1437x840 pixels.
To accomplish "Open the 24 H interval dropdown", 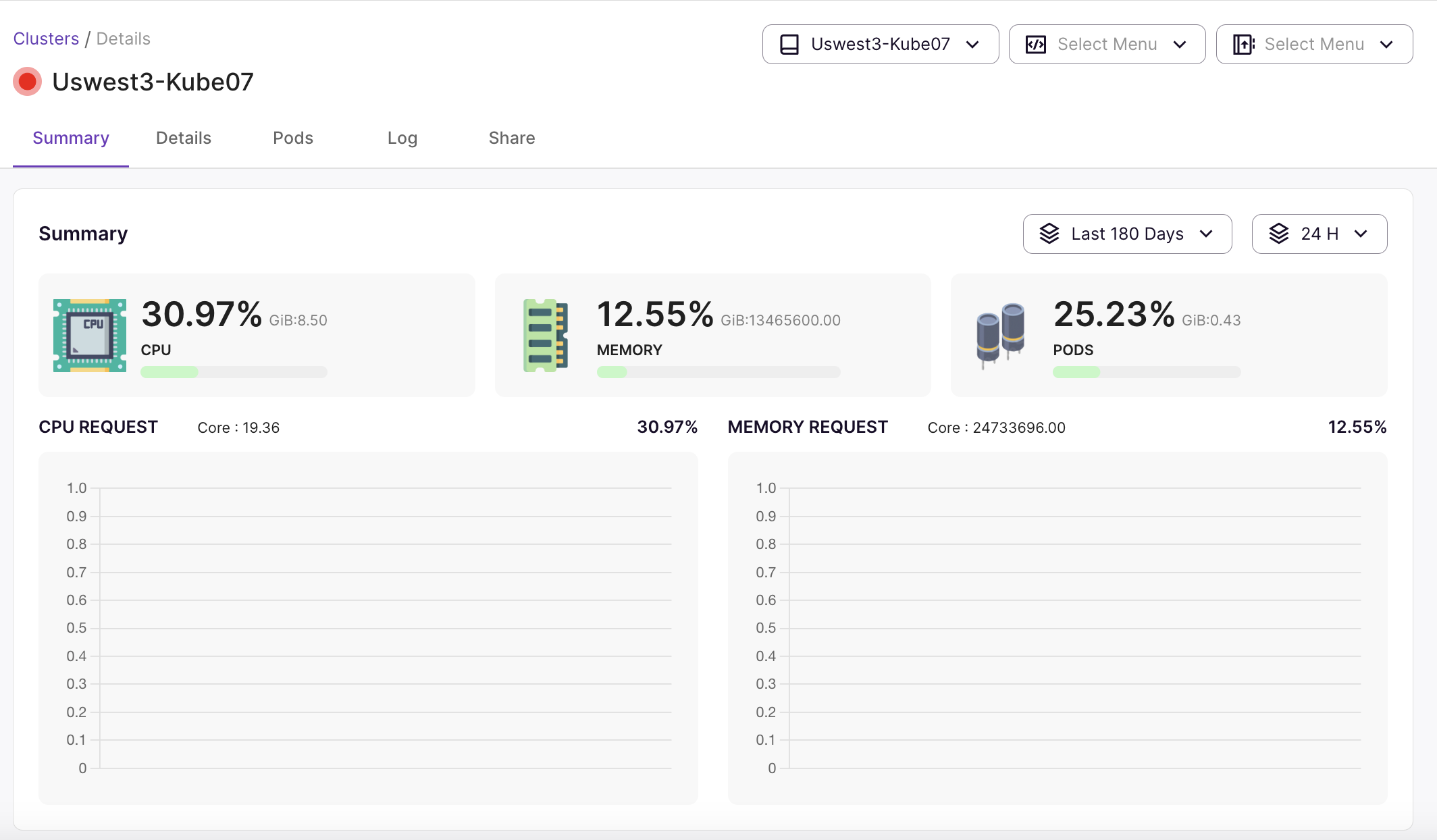I will coord(1319,234).
